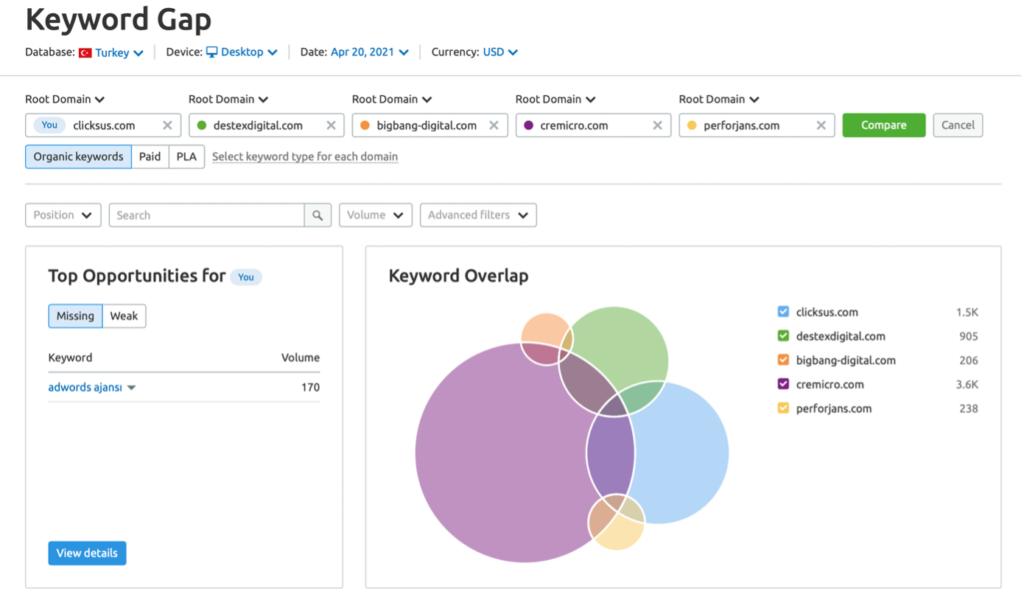Image resolution: width=1024 pixels, height=603 pixels.
Task: Switch to the Paid tab
Action: point(150,156)
